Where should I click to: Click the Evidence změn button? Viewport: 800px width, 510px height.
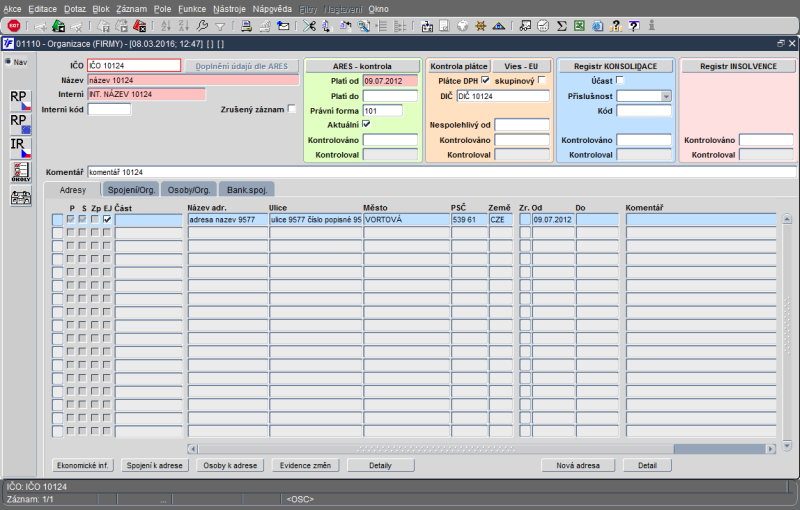(305, 465)
